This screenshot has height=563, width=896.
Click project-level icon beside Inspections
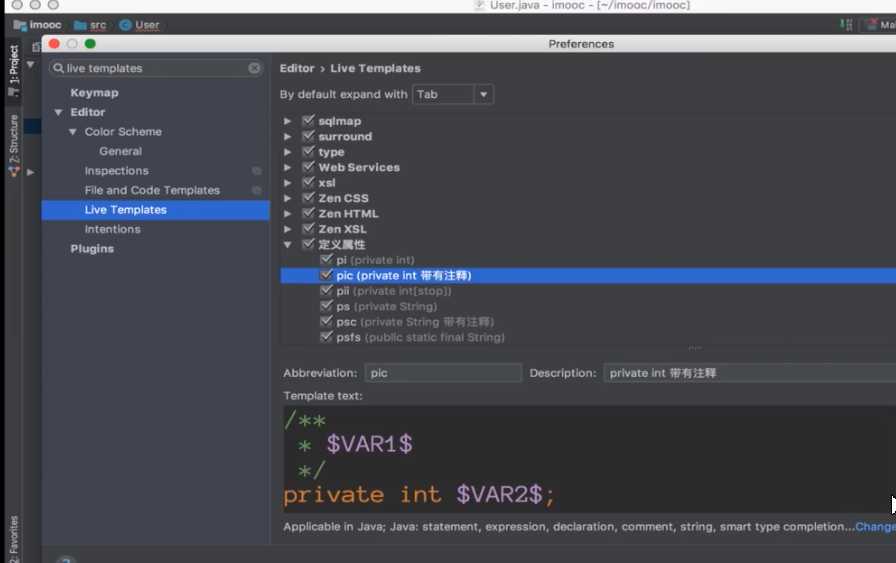pyautogui.click(x=257, y=171)
